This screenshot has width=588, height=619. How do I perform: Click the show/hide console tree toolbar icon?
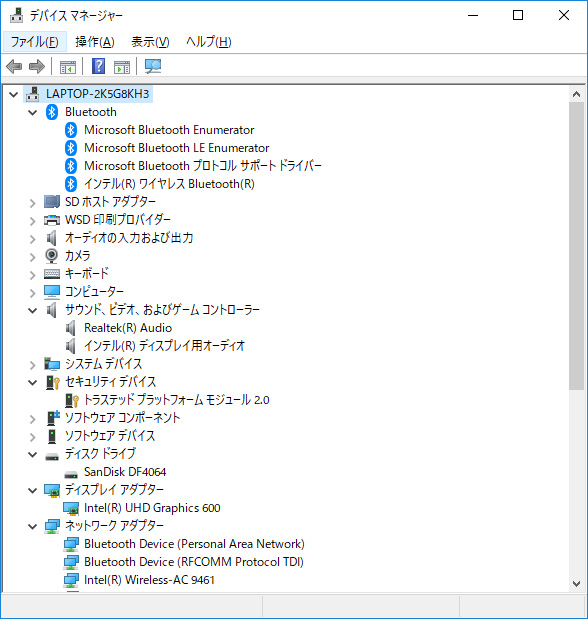click(68, 67)
